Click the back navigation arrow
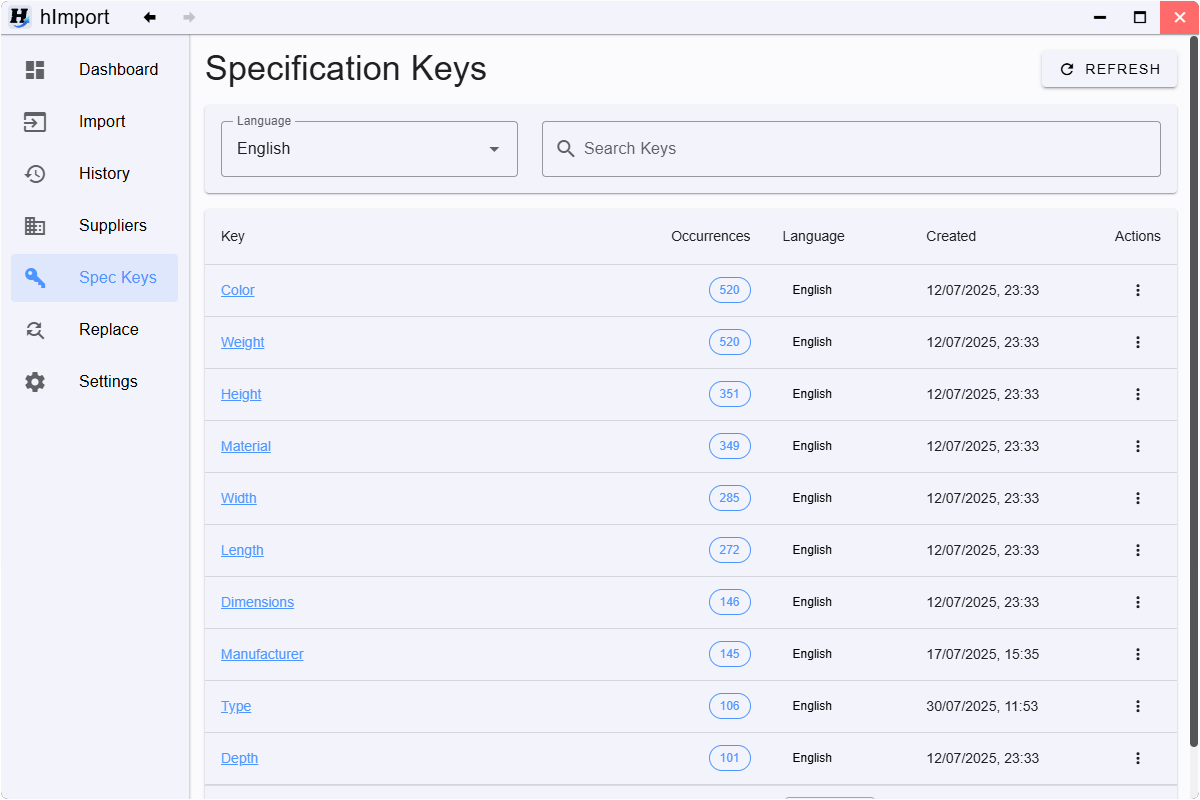Image resolution: width=1200 pixels, height=800 pixels. [x=150, y=17]
